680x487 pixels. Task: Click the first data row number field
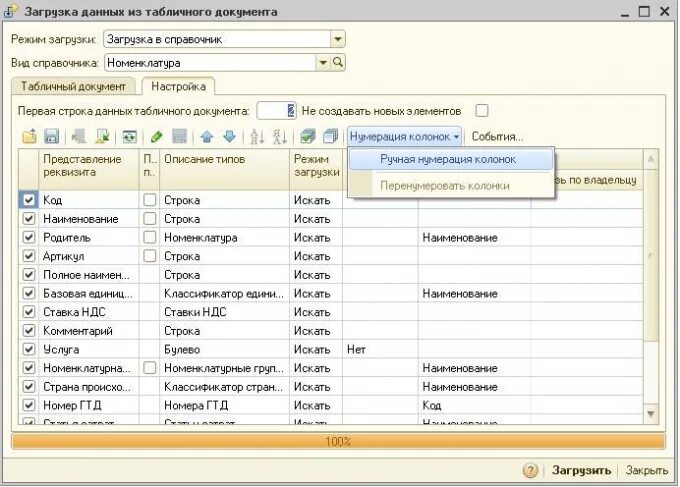276,111
